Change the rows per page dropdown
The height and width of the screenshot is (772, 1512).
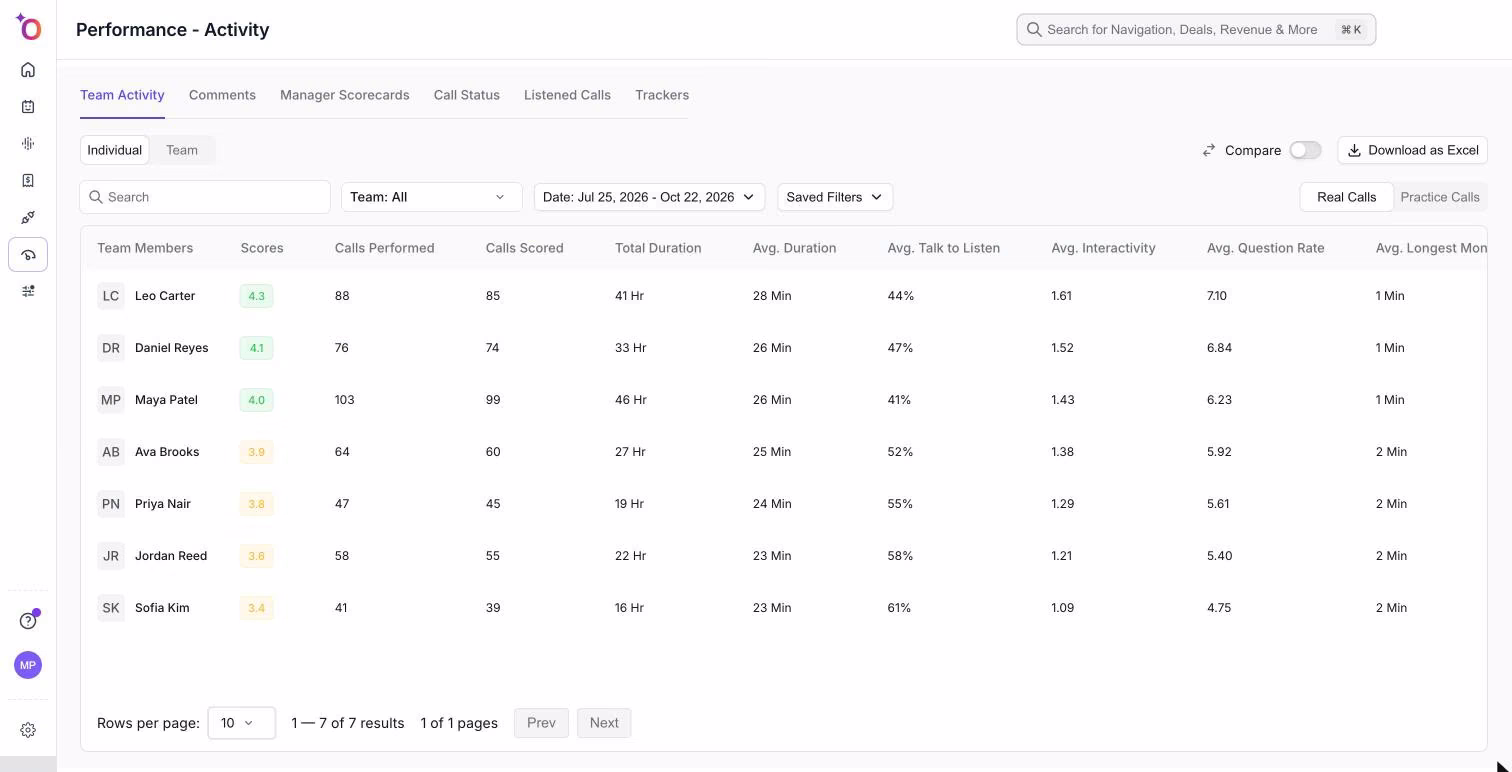point(241,723)
